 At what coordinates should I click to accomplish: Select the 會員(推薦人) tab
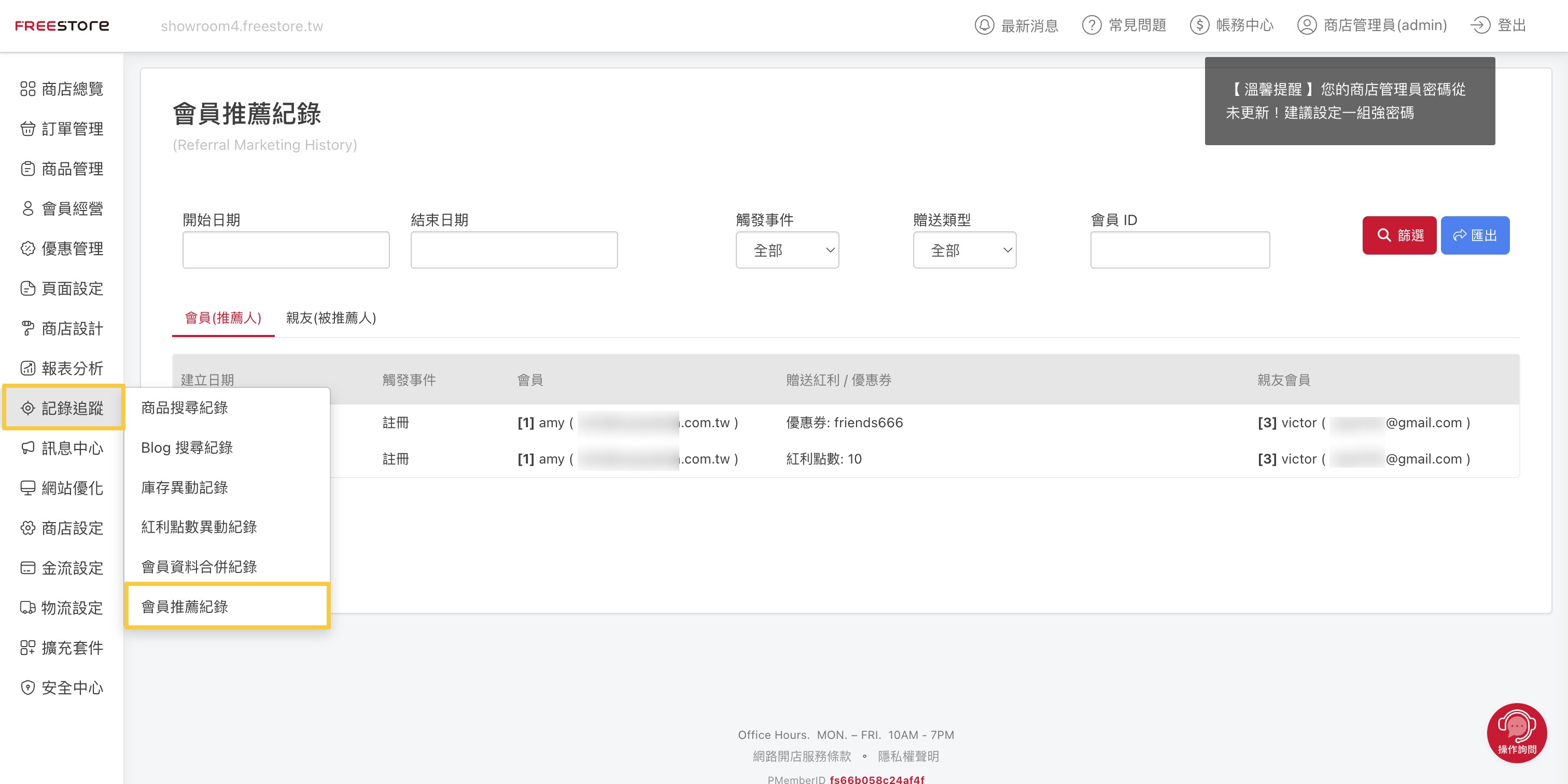pyautogui.click(x=223, y=318)
